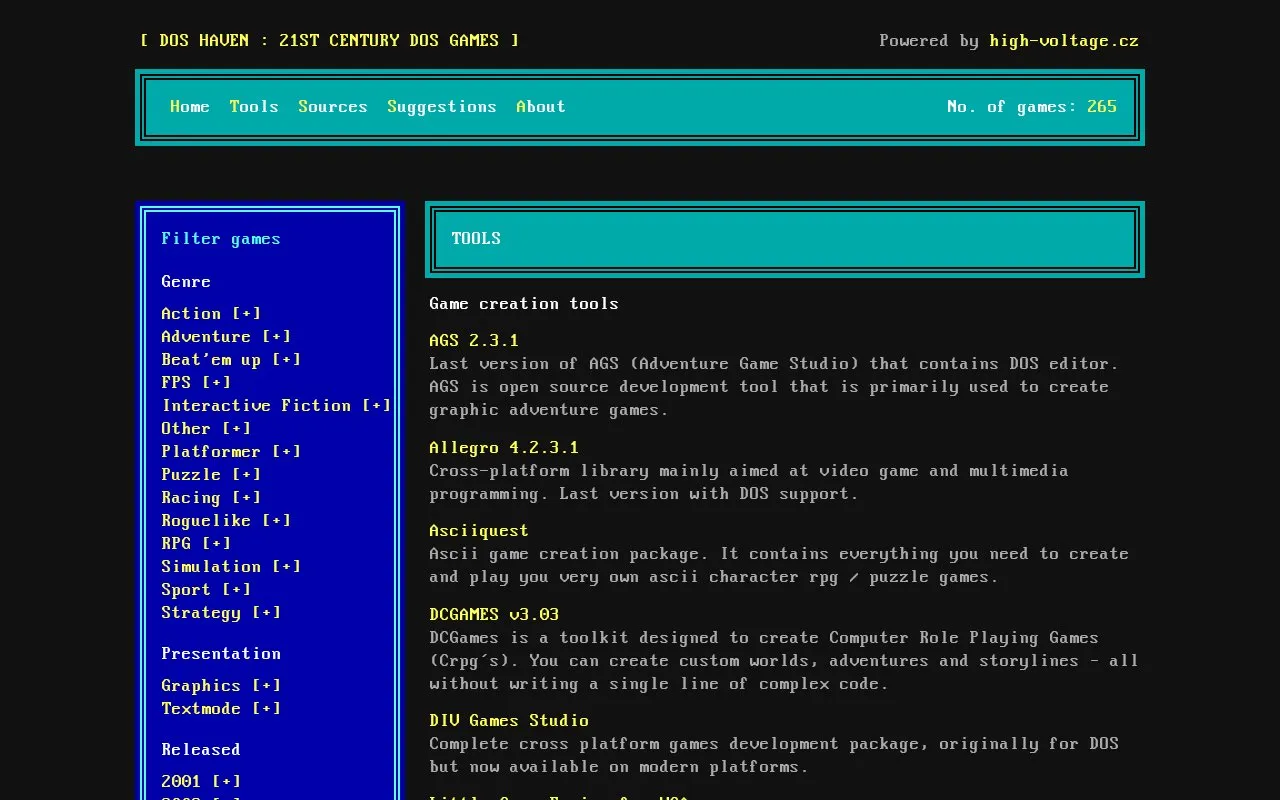Expand the RPG genre [+]
1280x800 pixels.
(217, 543)
